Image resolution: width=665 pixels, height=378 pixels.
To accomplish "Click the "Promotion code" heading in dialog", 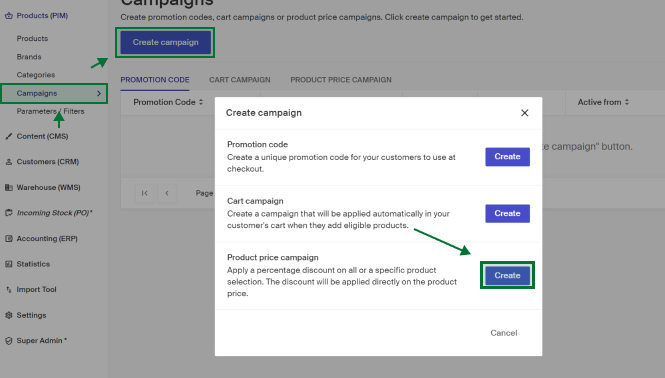I will point(257,144).
